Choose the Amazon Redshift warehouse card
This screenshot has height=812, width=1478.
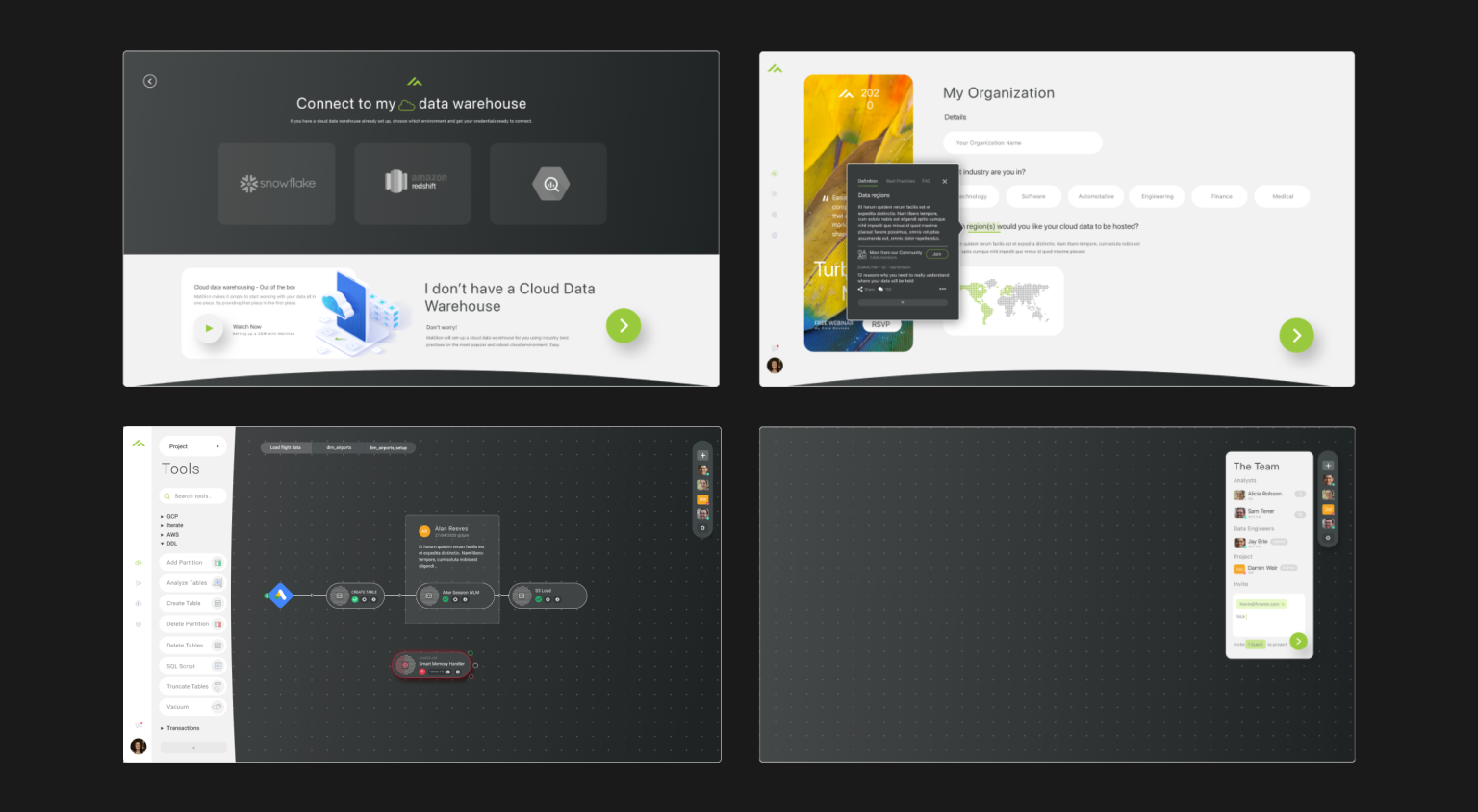[x=413, y=184]
